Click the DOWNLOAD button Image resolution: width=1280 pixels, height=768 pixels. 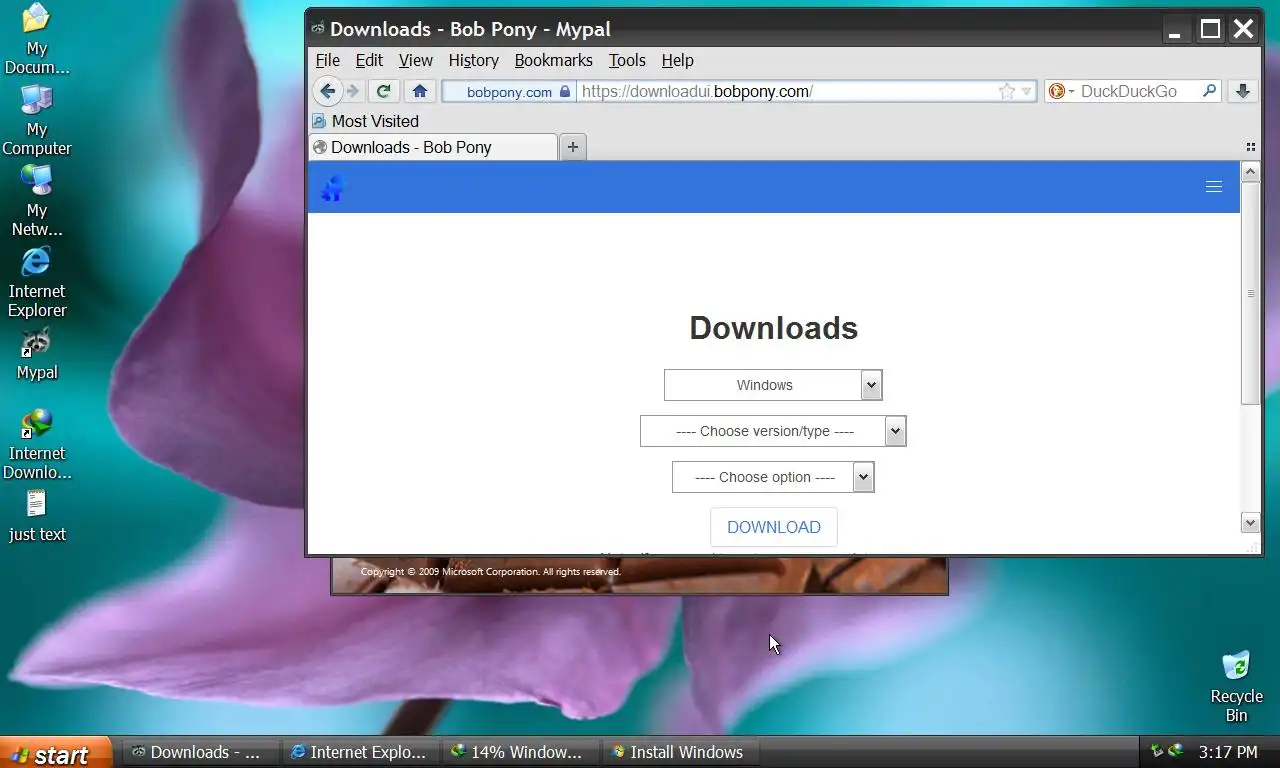[x=773, y=527]
